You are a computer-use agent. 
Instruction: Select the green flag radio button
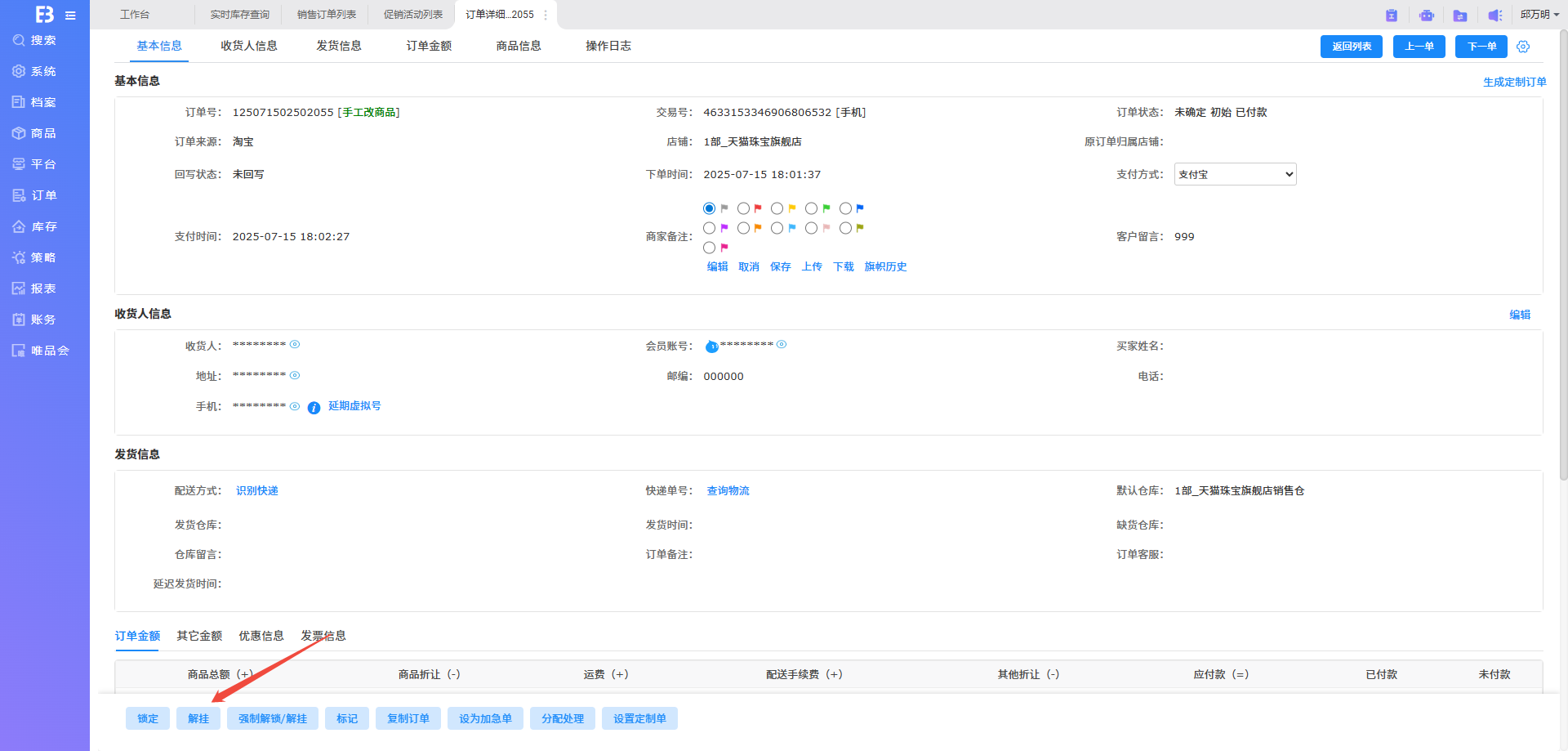(811, 209)
